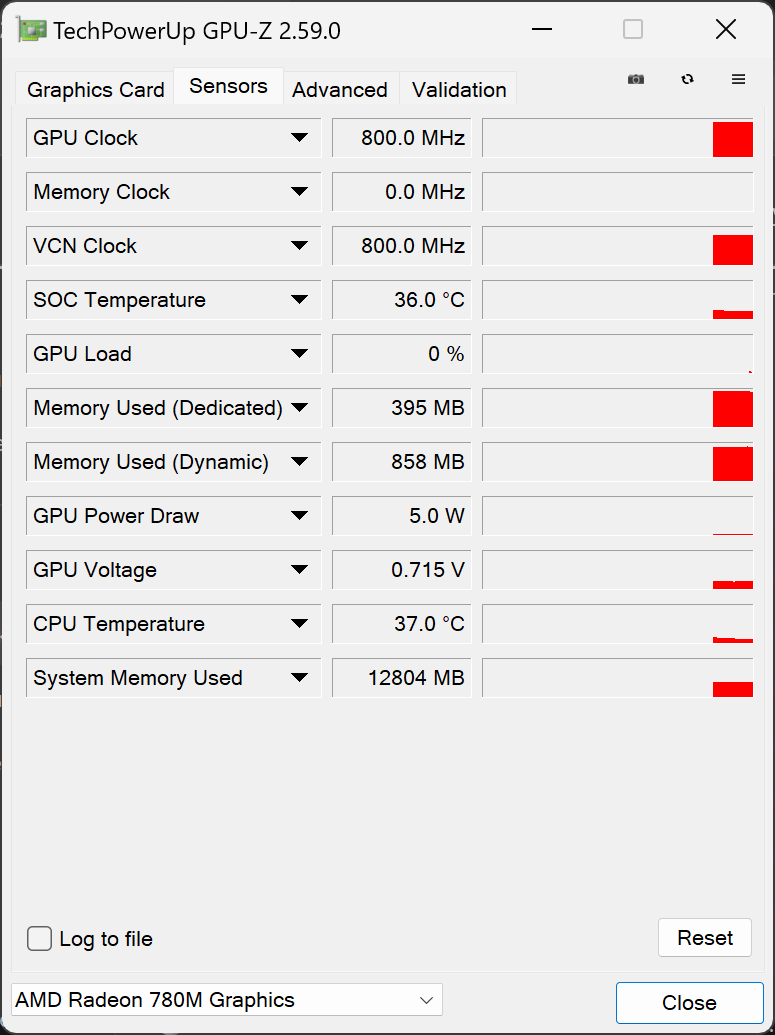Take a screenshot with the camera icon
Screen dimensions: 775x1035
pos(636,79)
